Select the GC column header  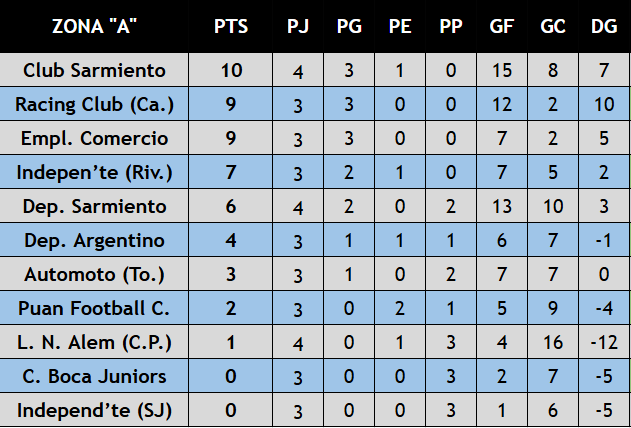[552, 26]
